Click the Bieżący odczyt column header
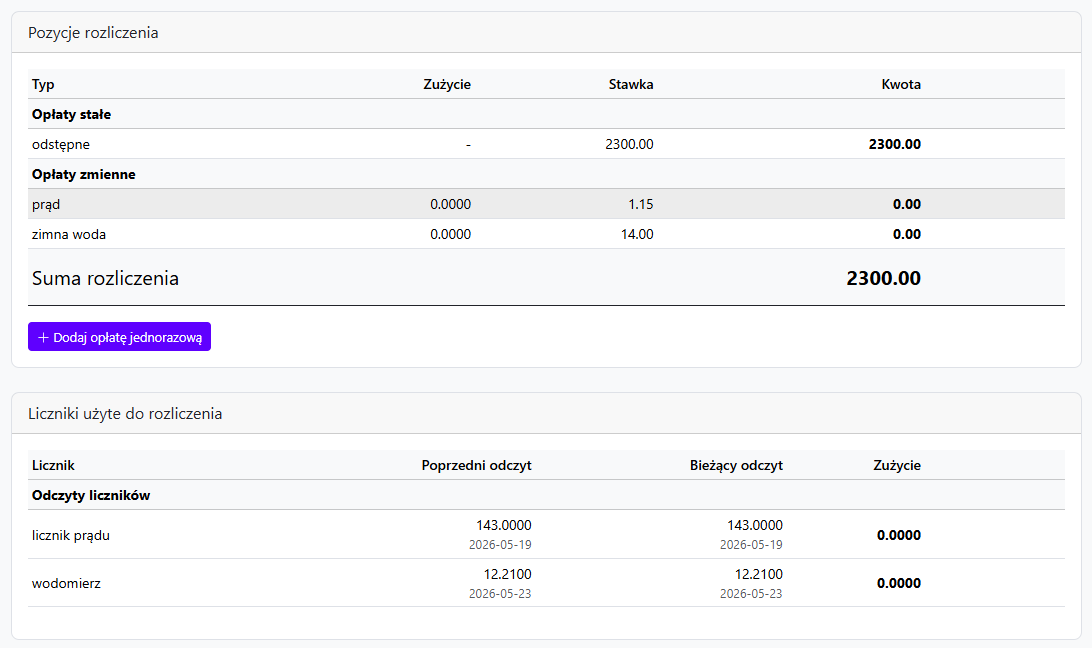 736,465
